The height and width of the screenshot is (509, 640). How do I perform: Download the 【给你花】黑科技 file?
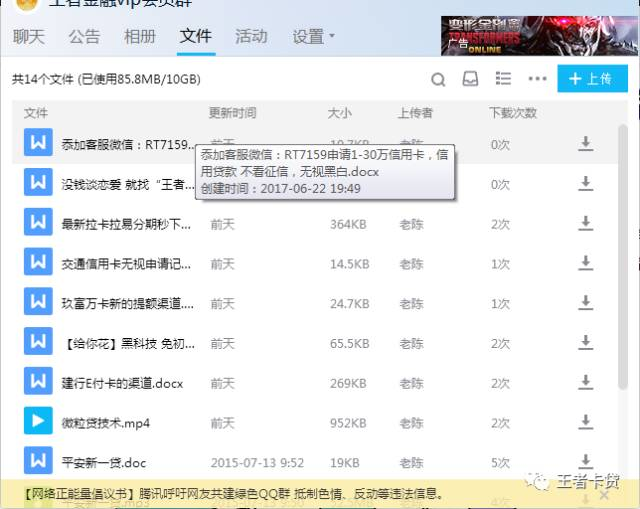tap(586, 343)
